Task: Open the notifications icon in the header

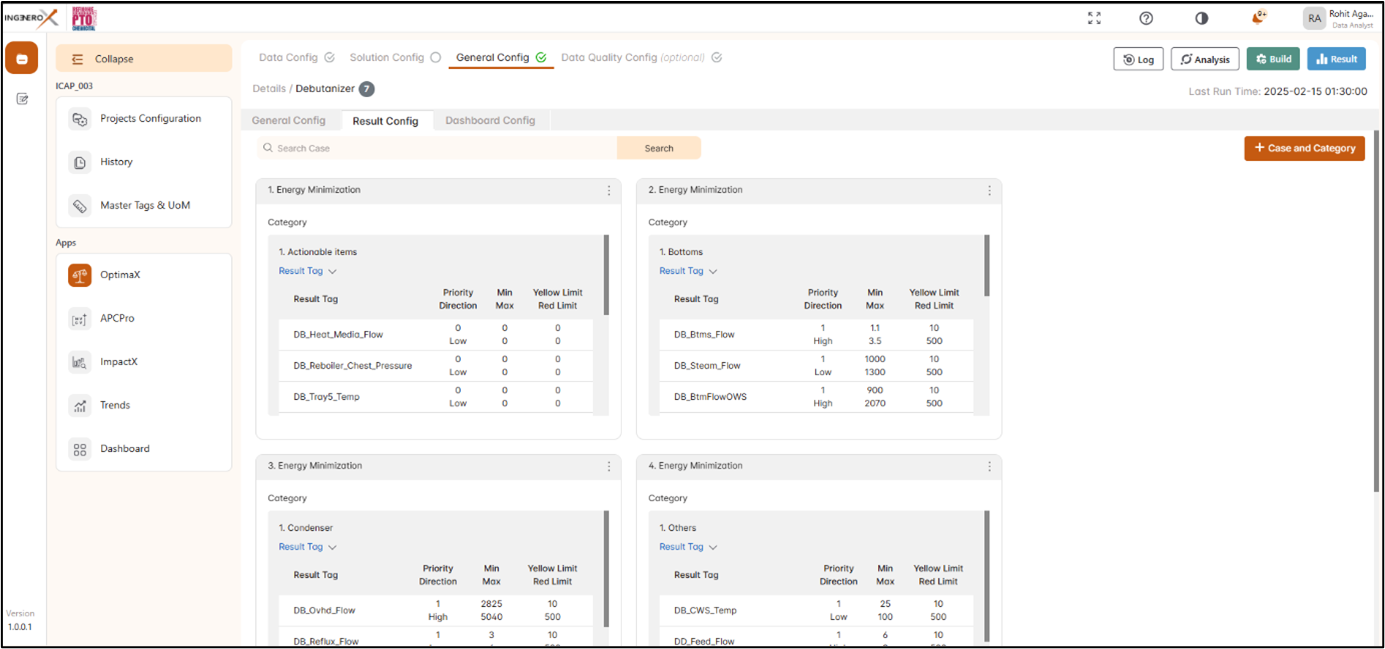Action: tap(1259, 17)
